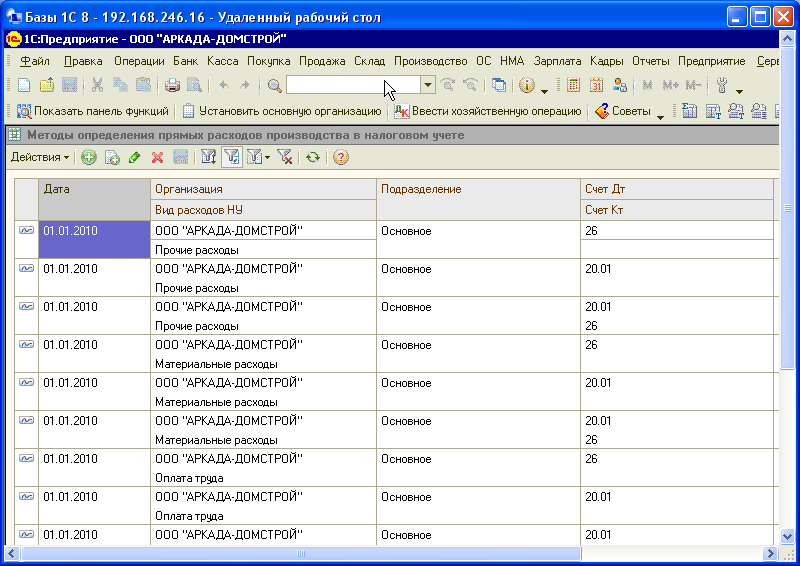Click the calculator icon in main toolbar
The width and height of the screenshot is (800, 566).
tap(573, 86)
